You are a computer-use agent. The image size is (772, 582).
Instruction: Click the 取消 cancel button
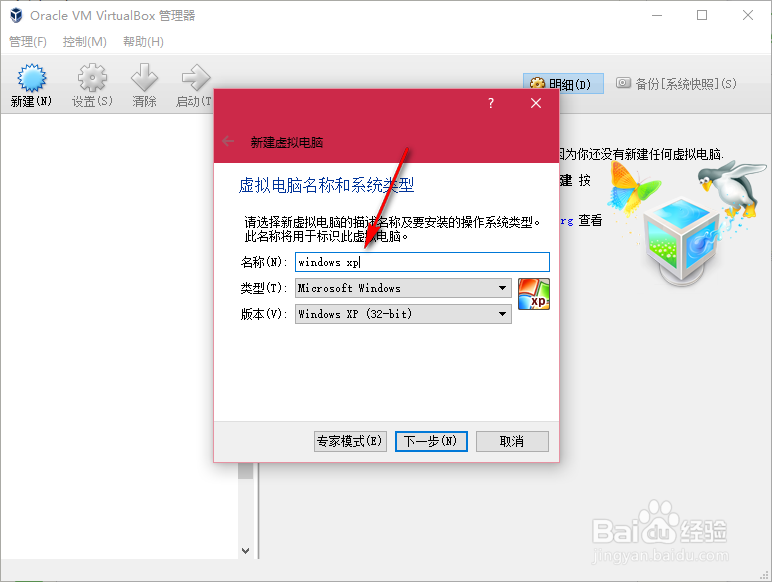point(512,441)
